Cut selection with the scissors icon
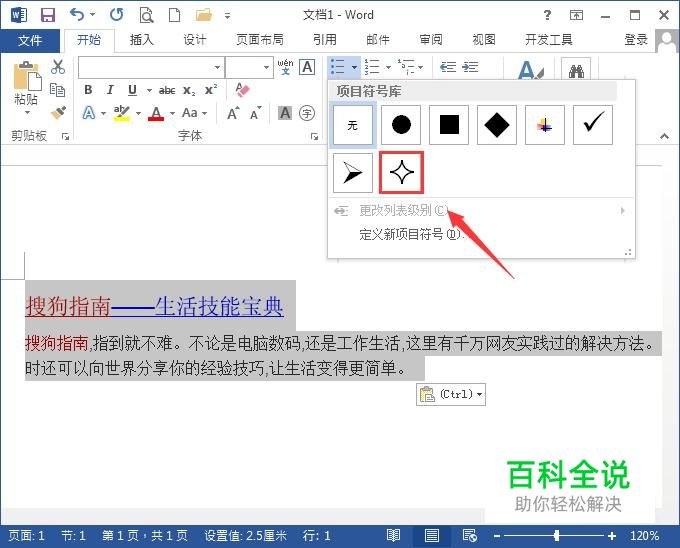The height and width of the screenshot is (548, 680). 58,67
